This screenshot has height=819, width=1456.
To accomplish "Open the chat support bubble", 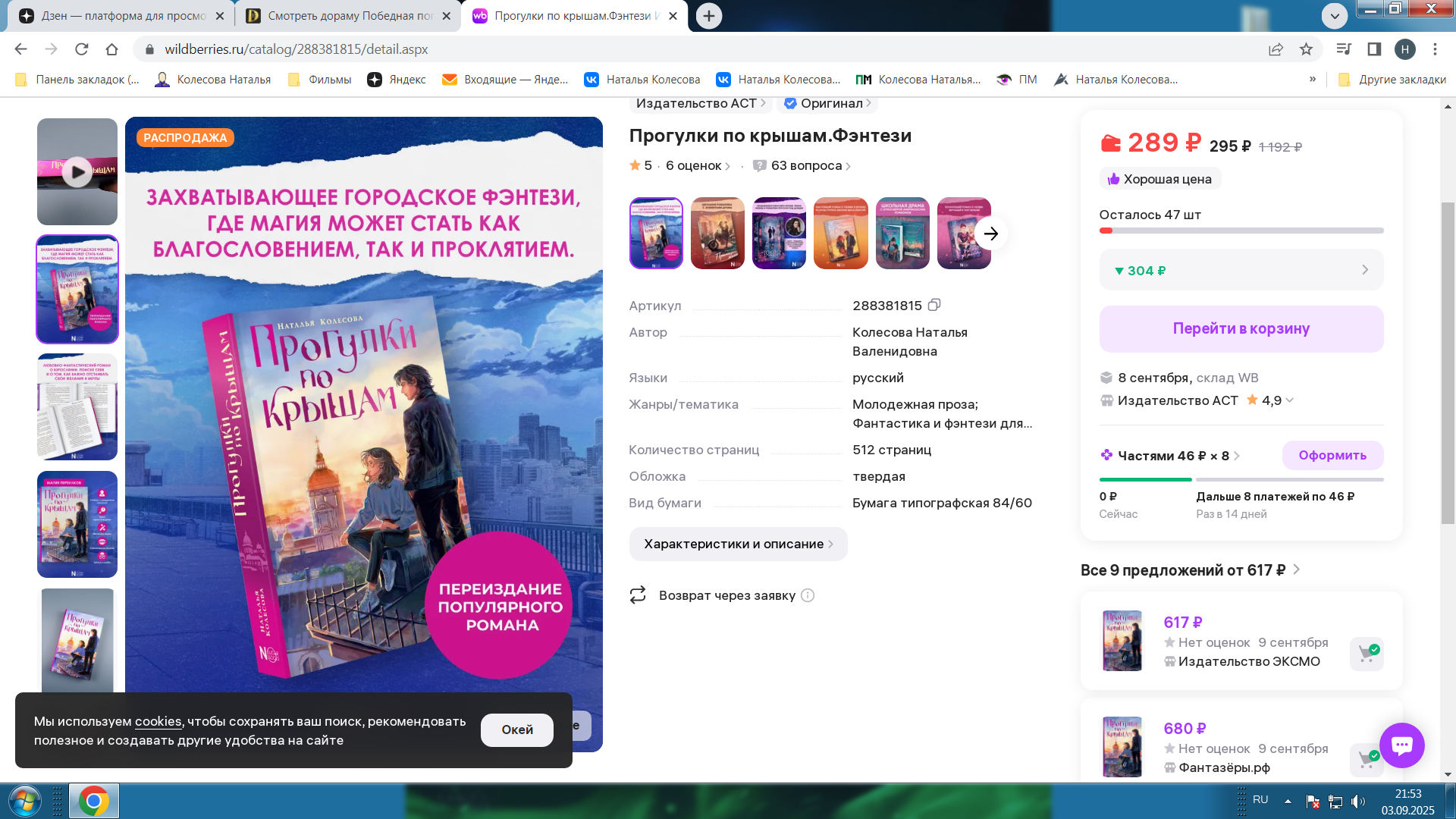I will (1401, 745).
